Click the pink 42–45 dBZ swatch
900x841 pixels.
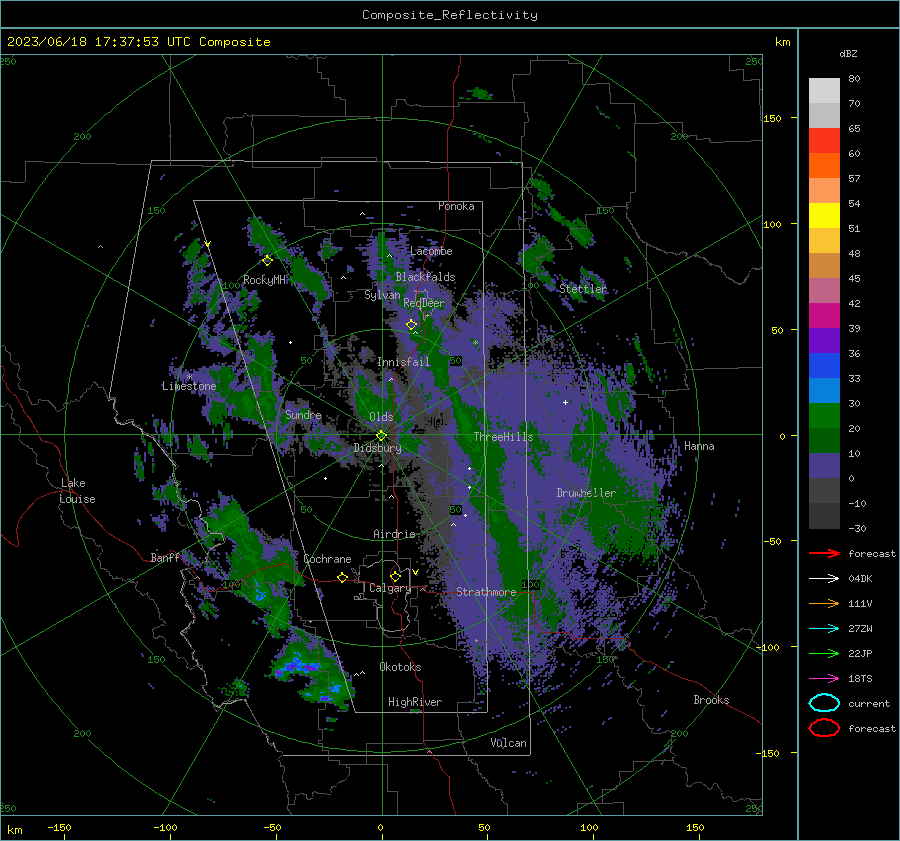824,290
